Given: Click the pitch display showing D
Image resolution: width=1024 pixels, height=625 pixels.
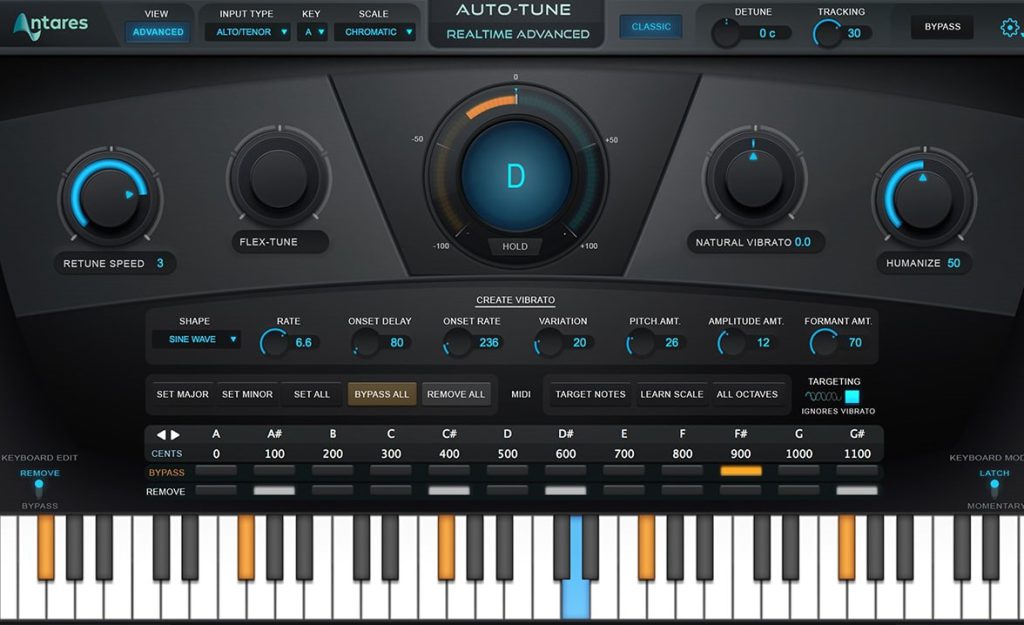Looking at the screenshot, I should 516,176.
